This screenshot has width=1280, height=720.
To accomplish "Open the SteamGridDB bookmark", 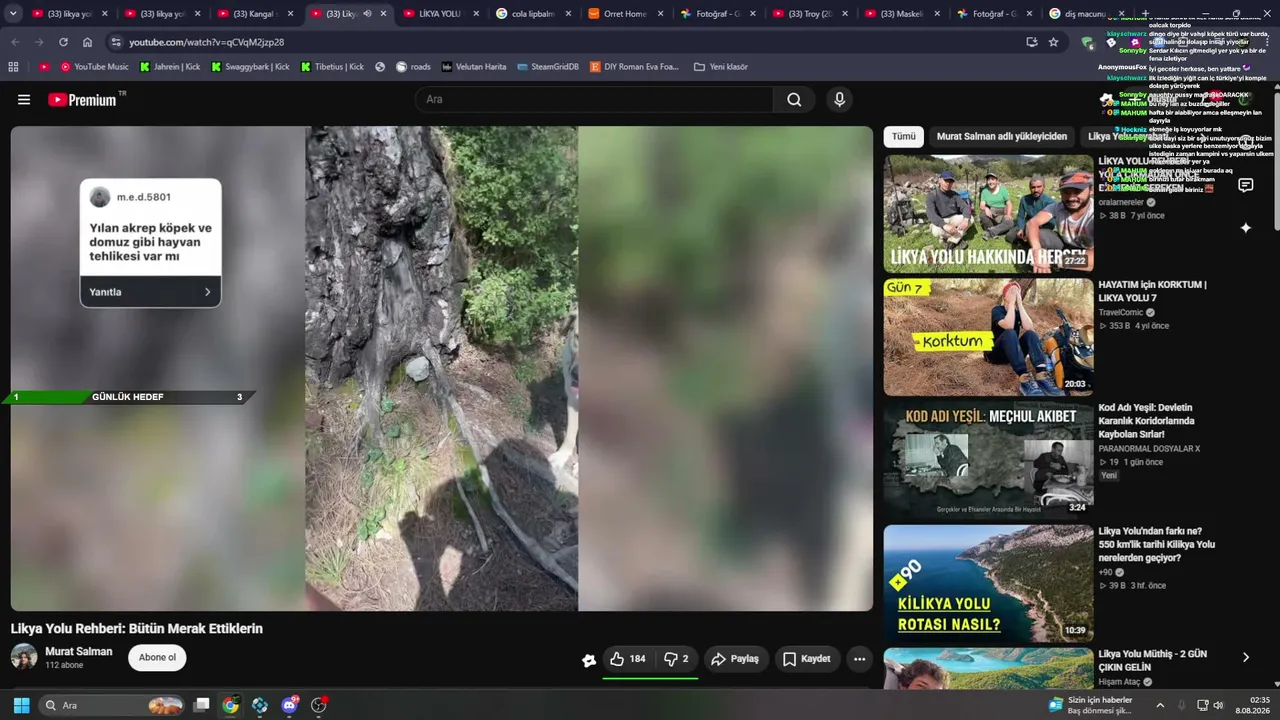I will (x=548, y=67).
